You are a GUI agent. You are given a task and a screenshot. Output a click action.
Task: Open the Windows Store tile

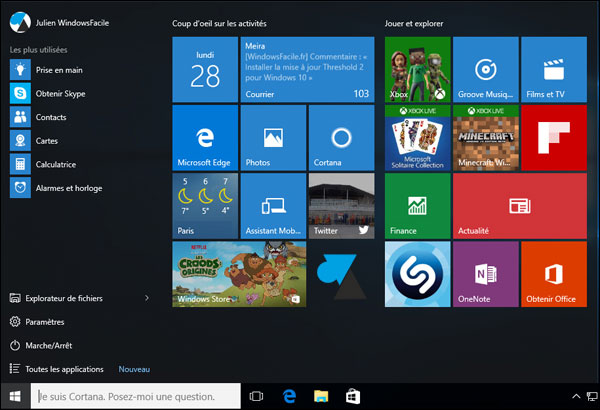pos(239,274)
